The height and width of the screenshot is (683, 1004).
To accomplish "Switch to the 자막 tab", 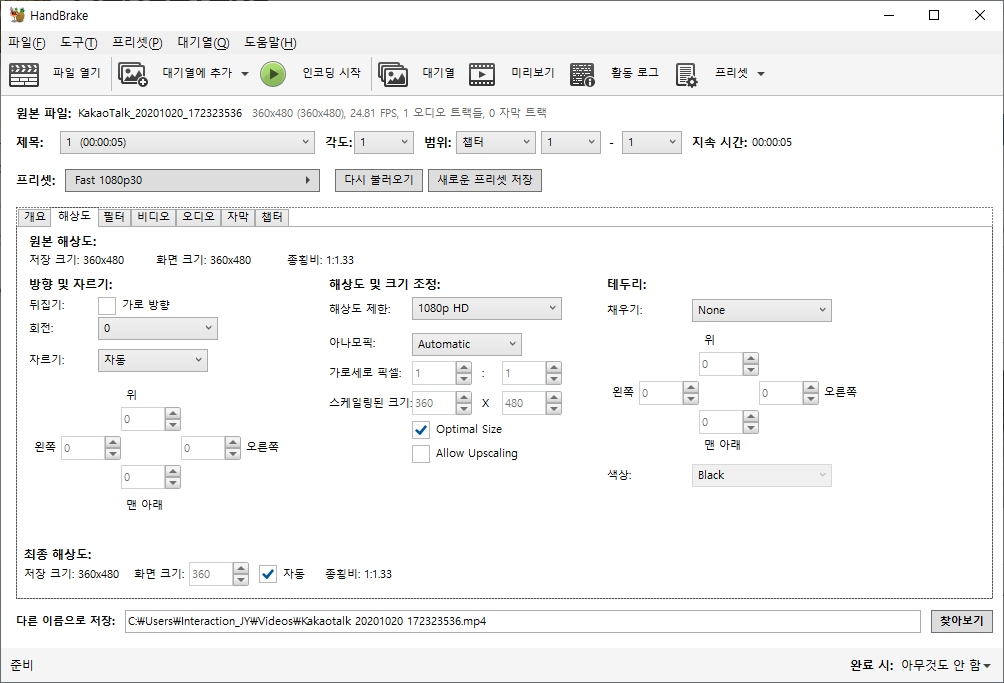I will click(x=238, y=218).
